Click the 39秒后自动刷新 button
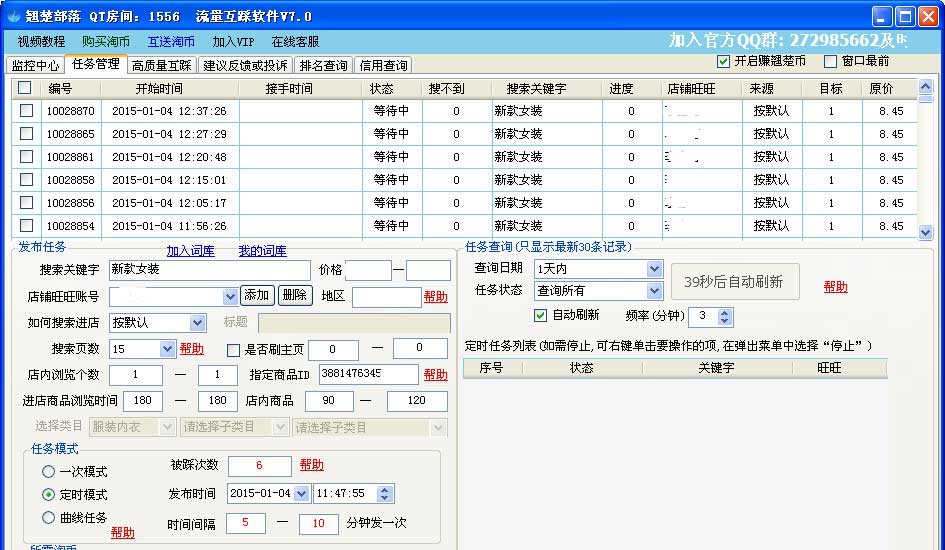This screenshot has height=550, width=945. (735, 281)
